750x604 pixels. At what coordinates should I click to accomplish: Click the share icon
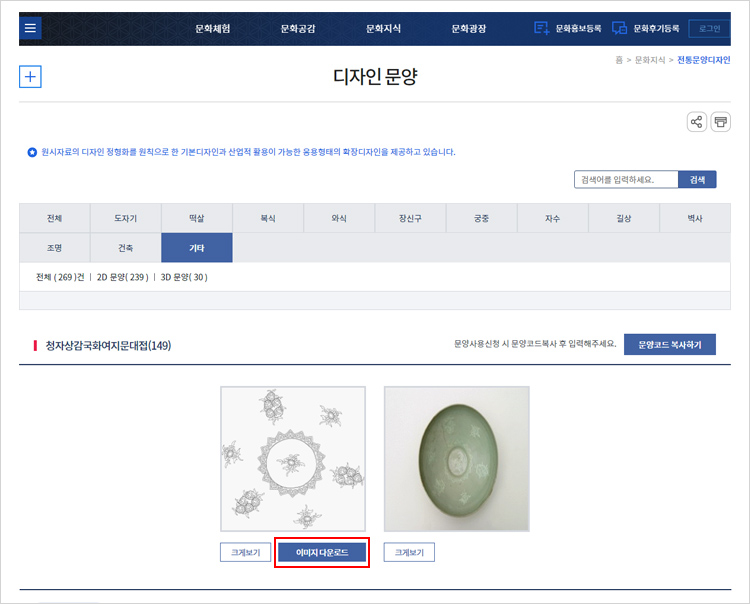(696, 122)
